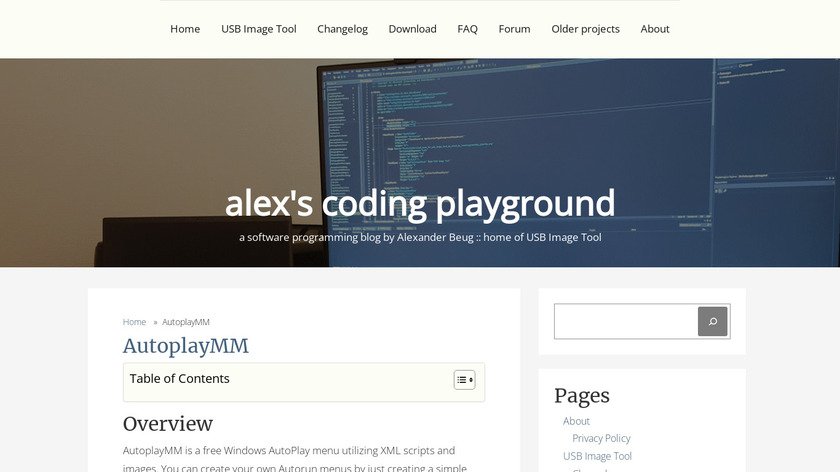
Task: Open USB Image Tool link under Pages
Action: [597, 456]
